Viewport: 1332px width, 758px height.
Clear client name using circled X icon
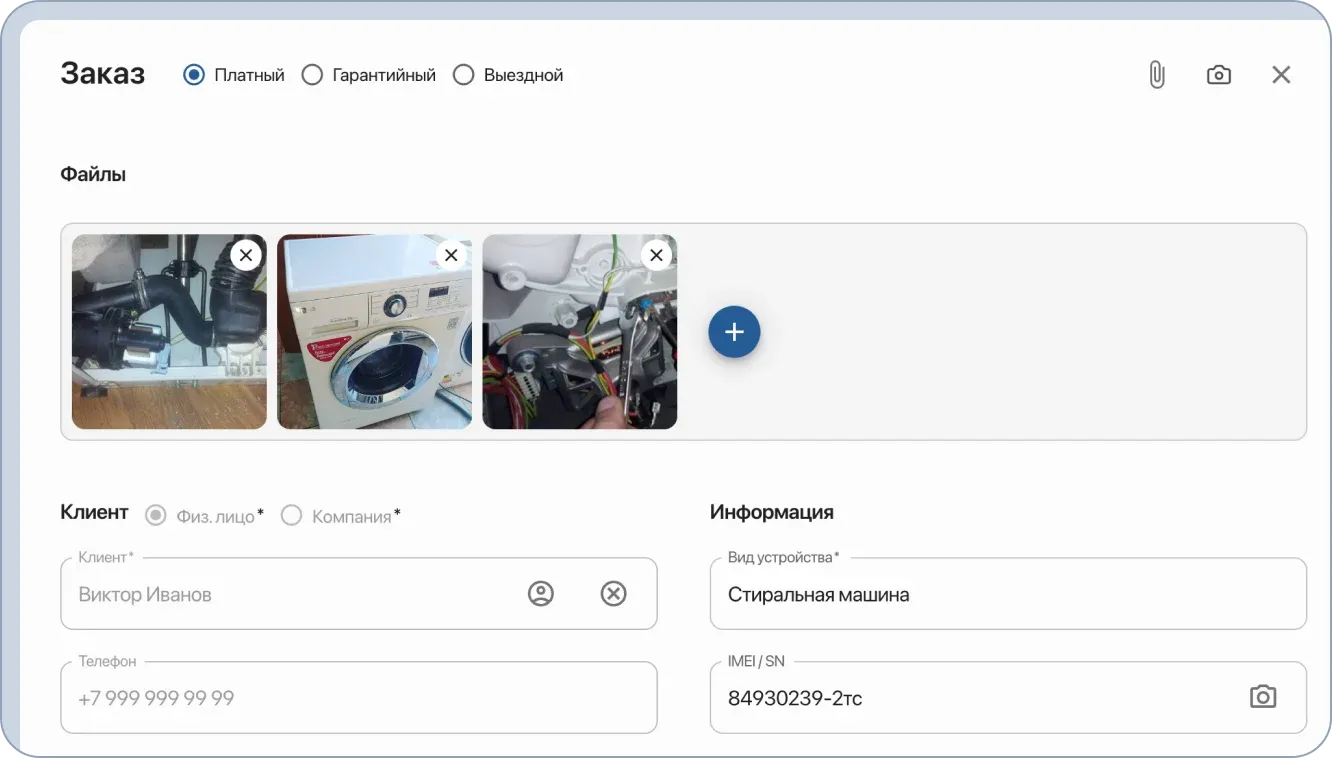point(613,593)
